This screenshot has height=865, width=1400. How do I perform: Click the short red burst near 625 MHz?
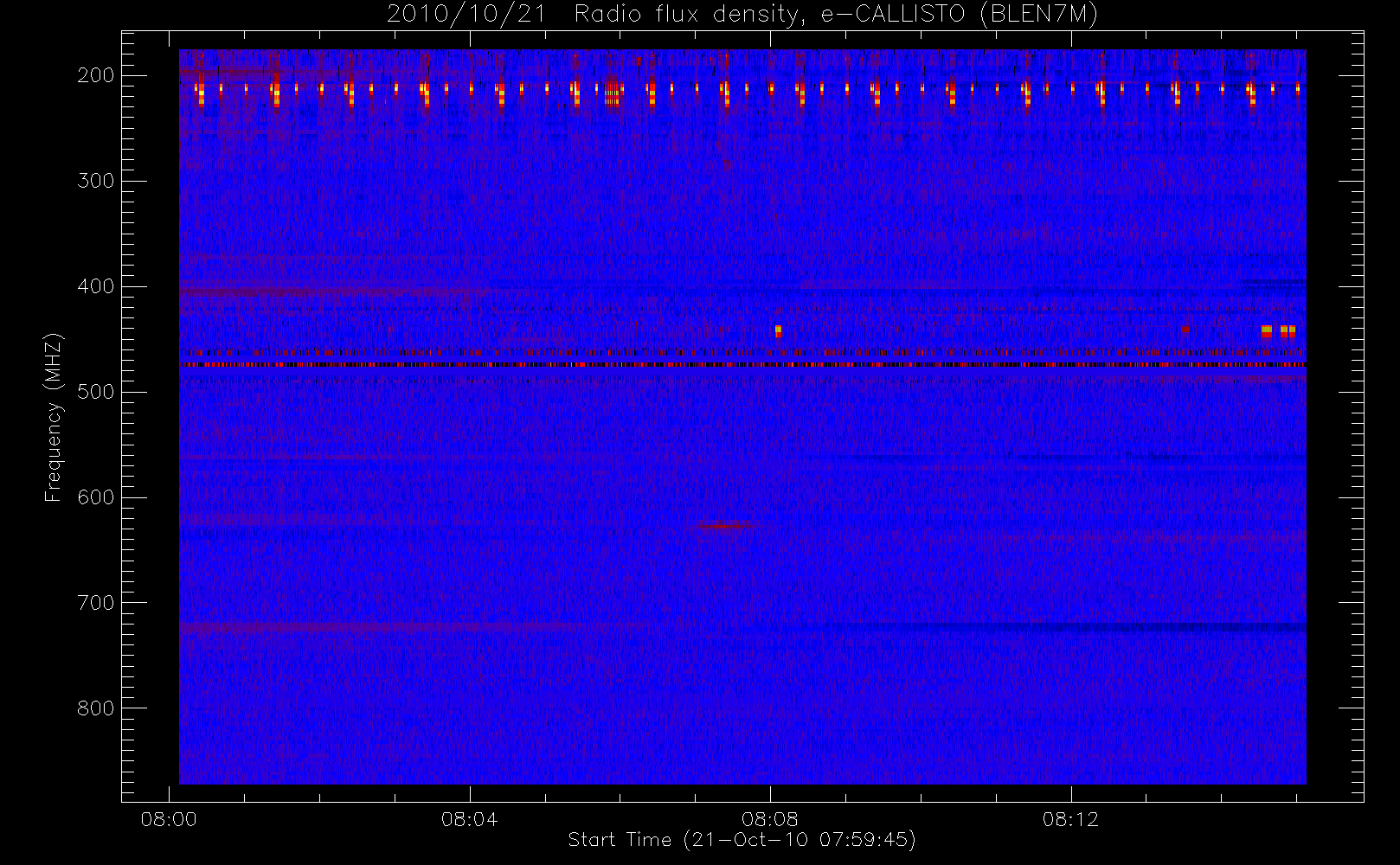[725, 526]
